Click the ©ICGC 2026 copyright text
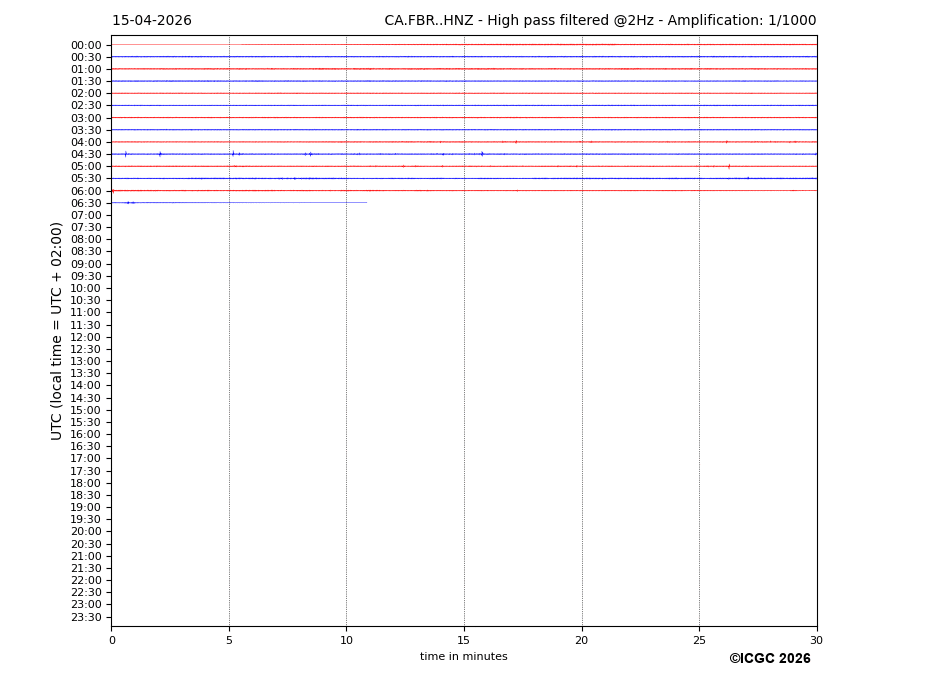 [x=769, y=659]
